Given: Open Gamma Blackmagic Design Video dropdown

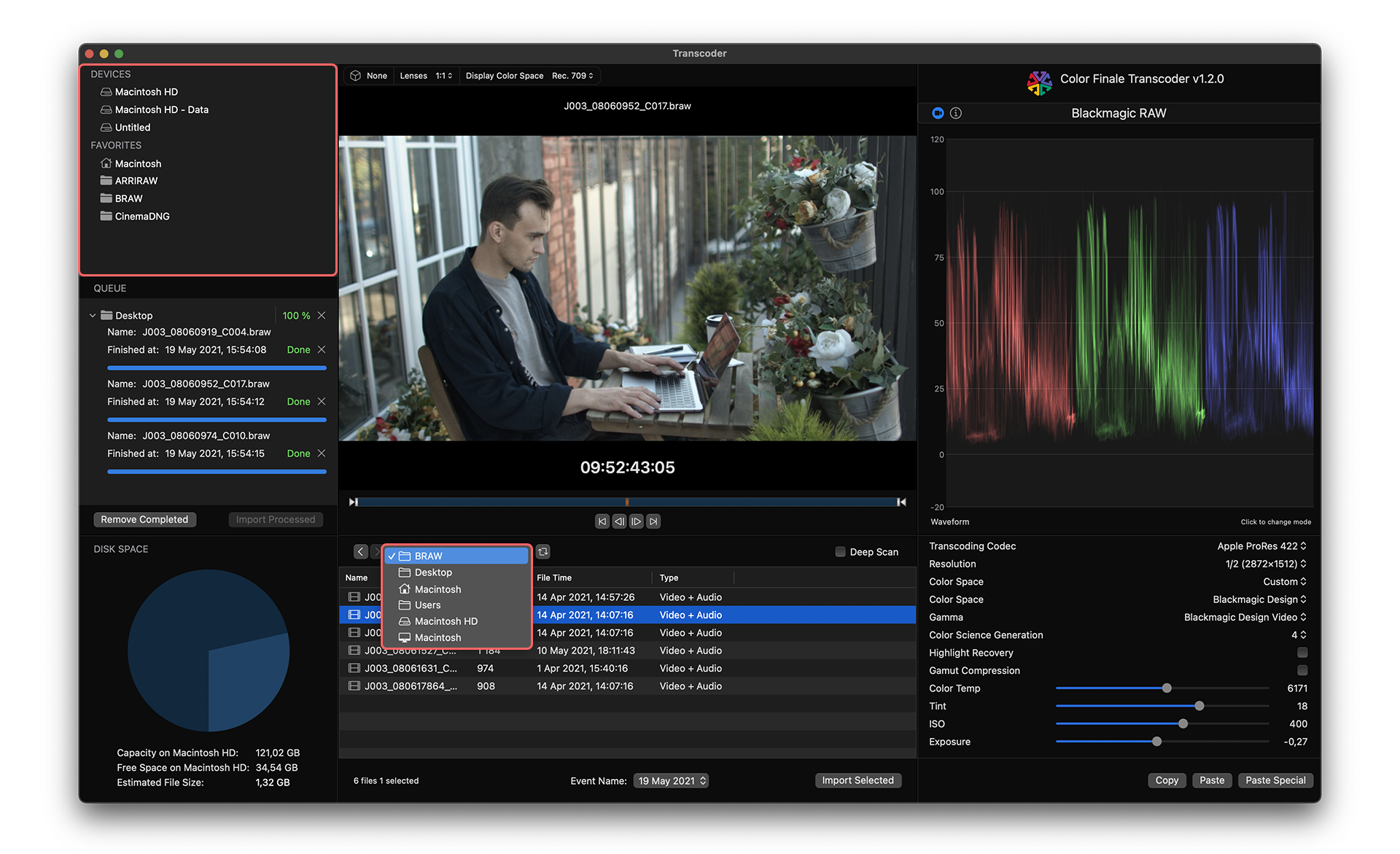Looking at the screenshot, I should tap(1245, 617).
